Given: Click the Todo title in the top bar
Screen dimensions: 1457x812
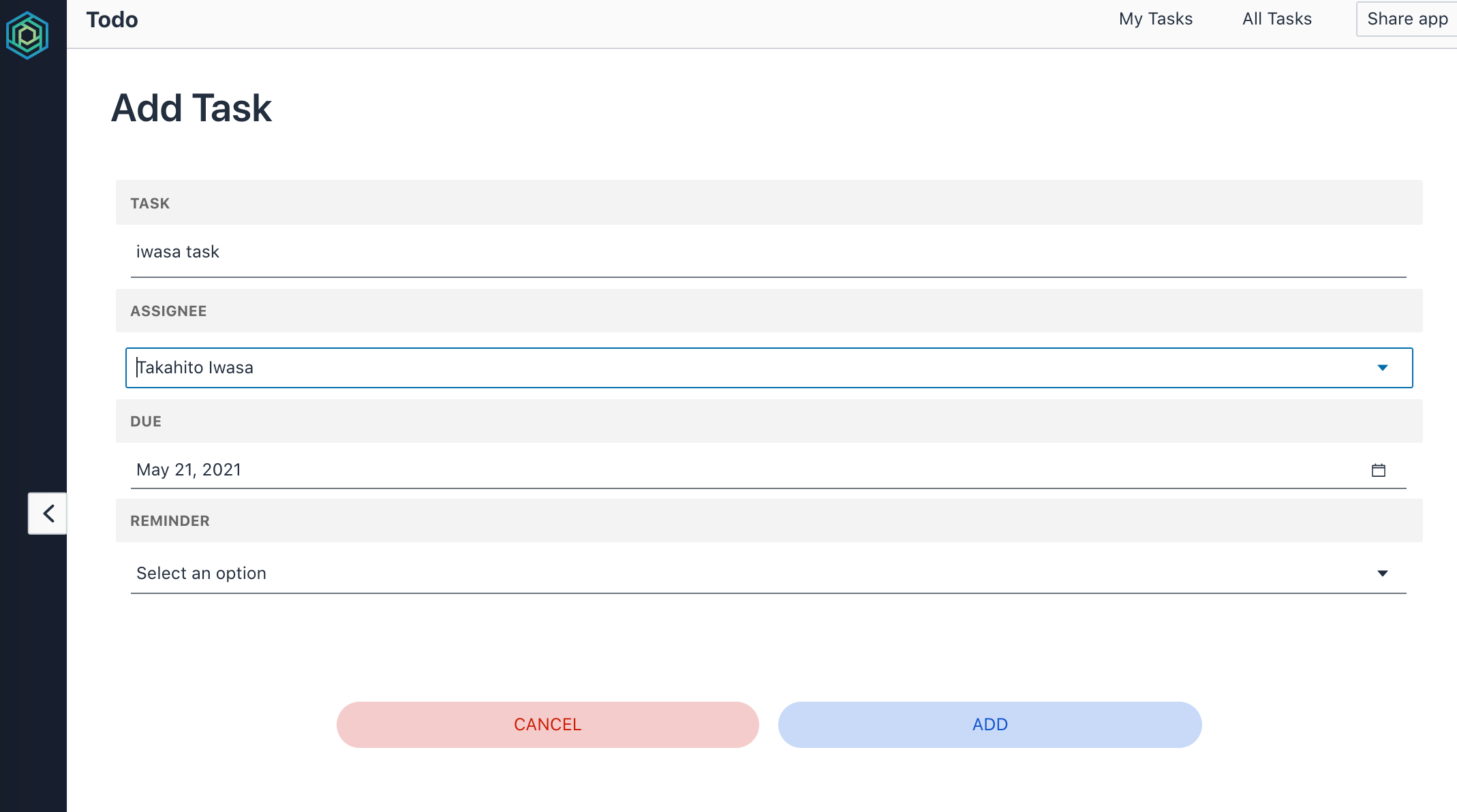Looking at the screenshot, I should point(112,19).
